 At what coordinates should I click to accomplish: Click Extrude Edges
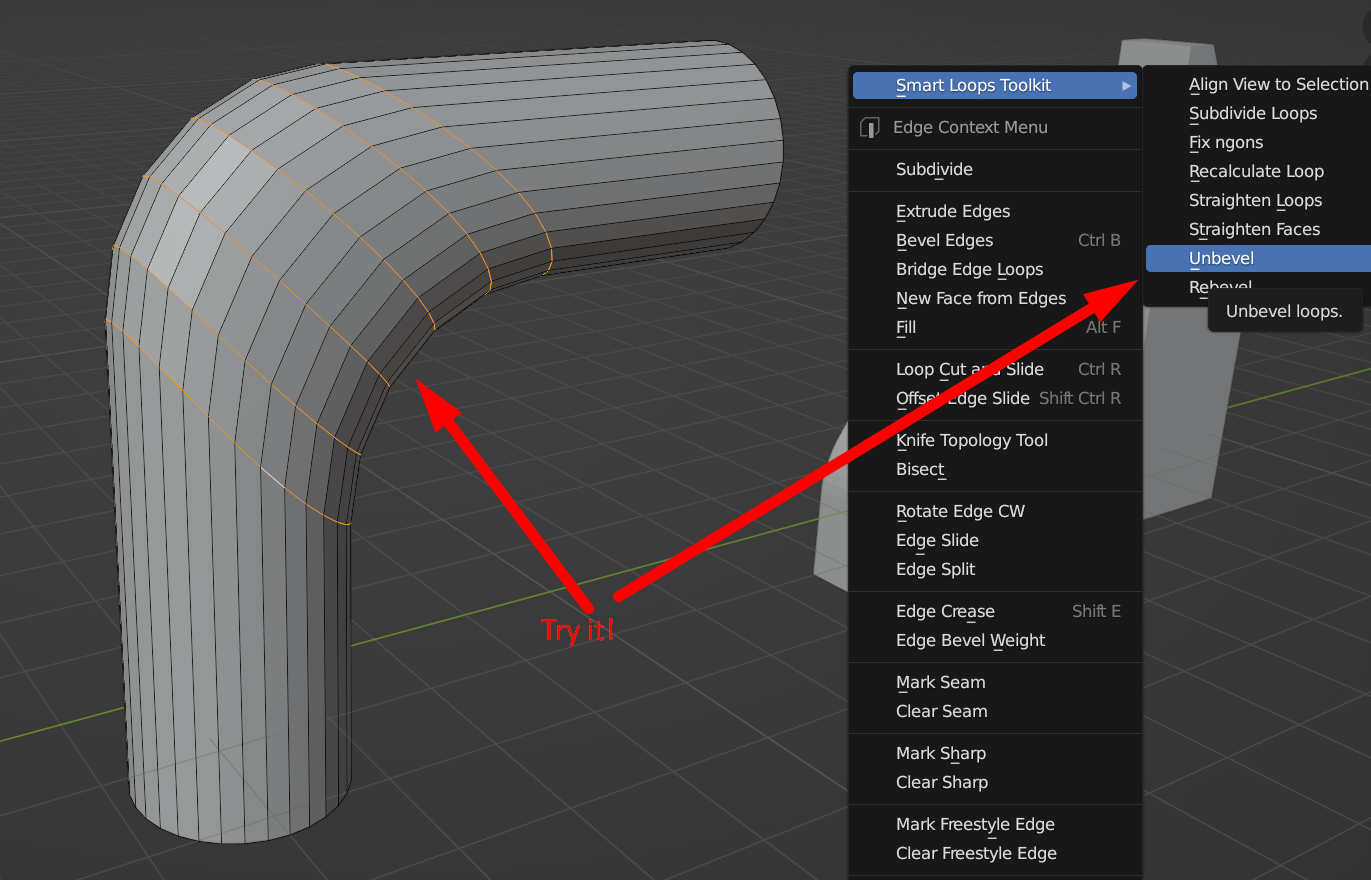pyautogui.click(x=952, y=211)
